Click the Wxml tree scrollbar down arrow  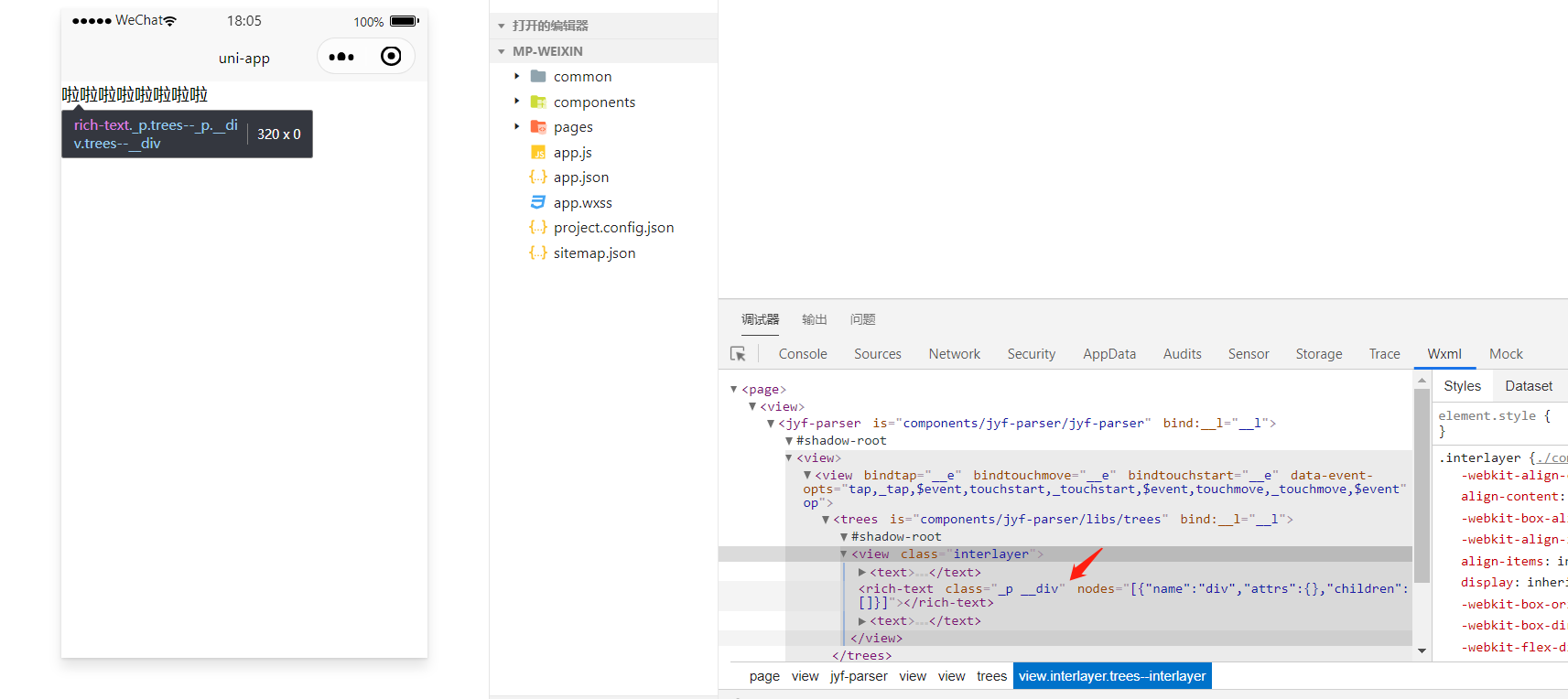1422,651
